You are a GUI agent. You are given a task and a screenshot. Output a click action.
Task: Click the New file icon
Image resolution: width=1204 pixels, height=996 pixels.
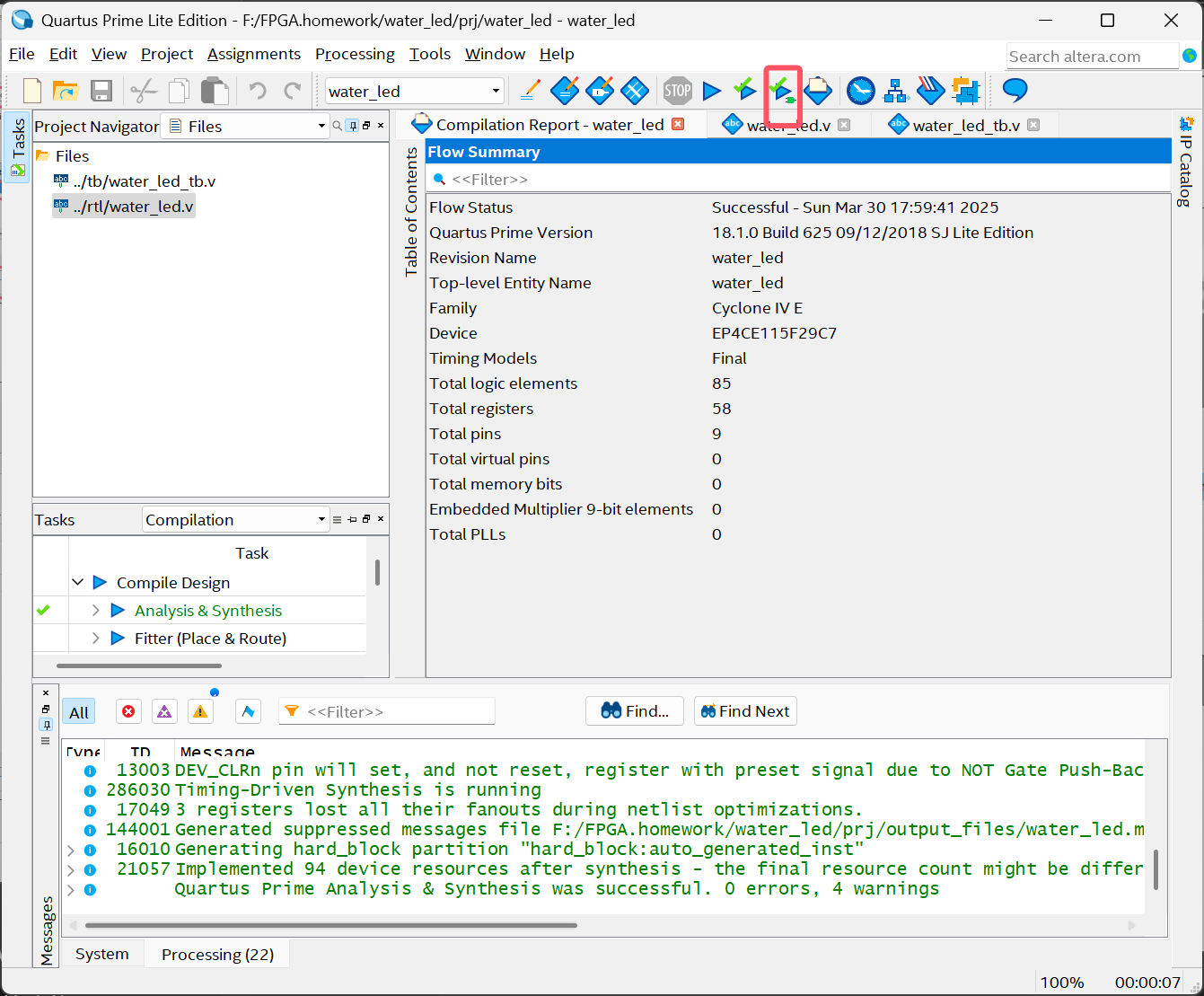pos(32,91)
